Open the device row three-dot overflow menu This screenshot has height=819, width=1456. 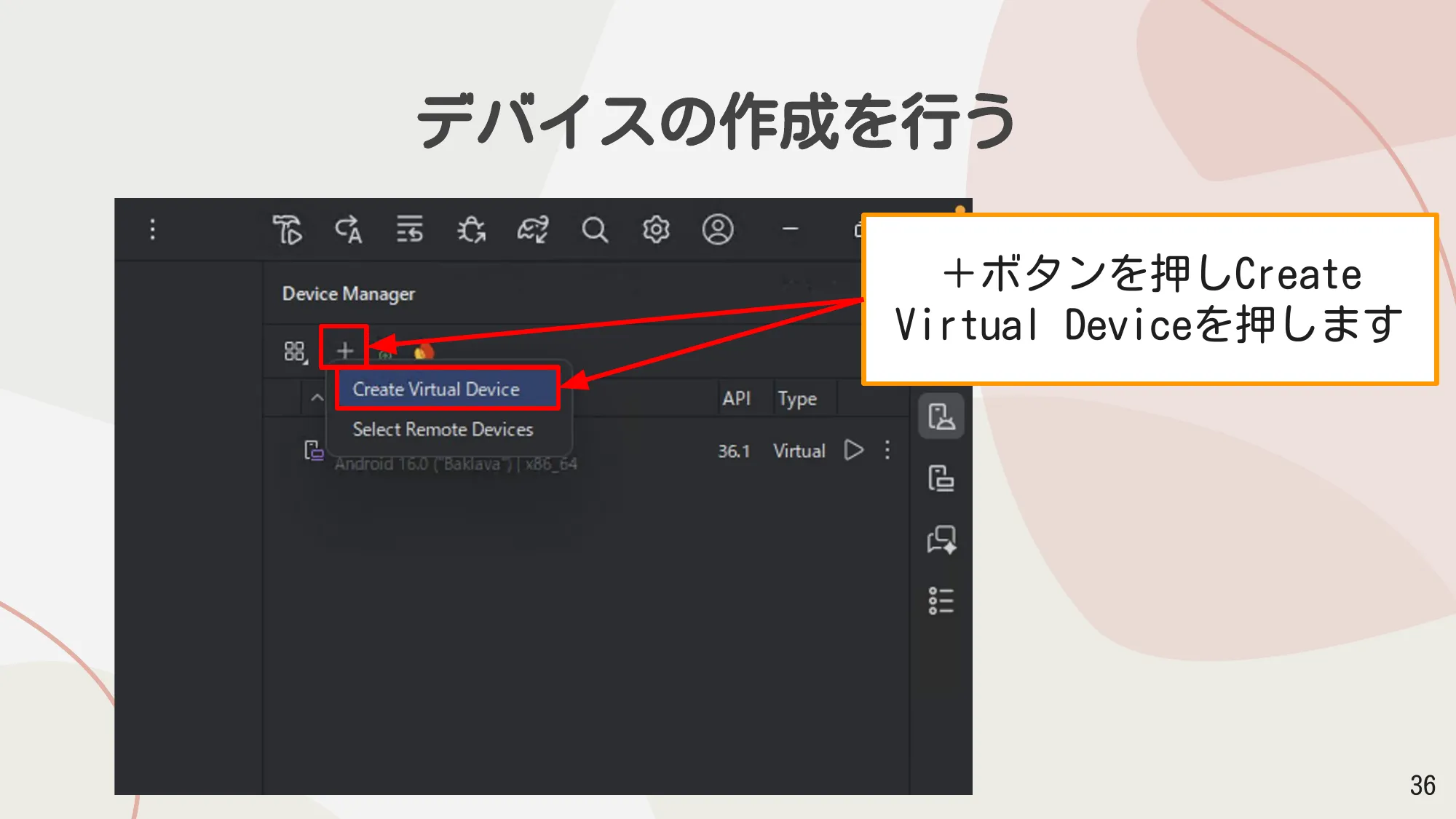click(x=887, y=451)
